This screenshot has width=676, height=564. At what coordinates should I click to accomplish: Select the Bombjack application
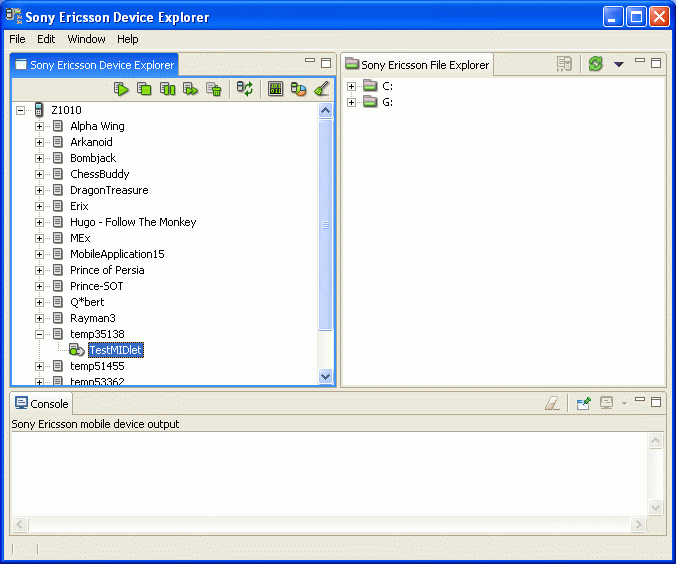(93, 158)
